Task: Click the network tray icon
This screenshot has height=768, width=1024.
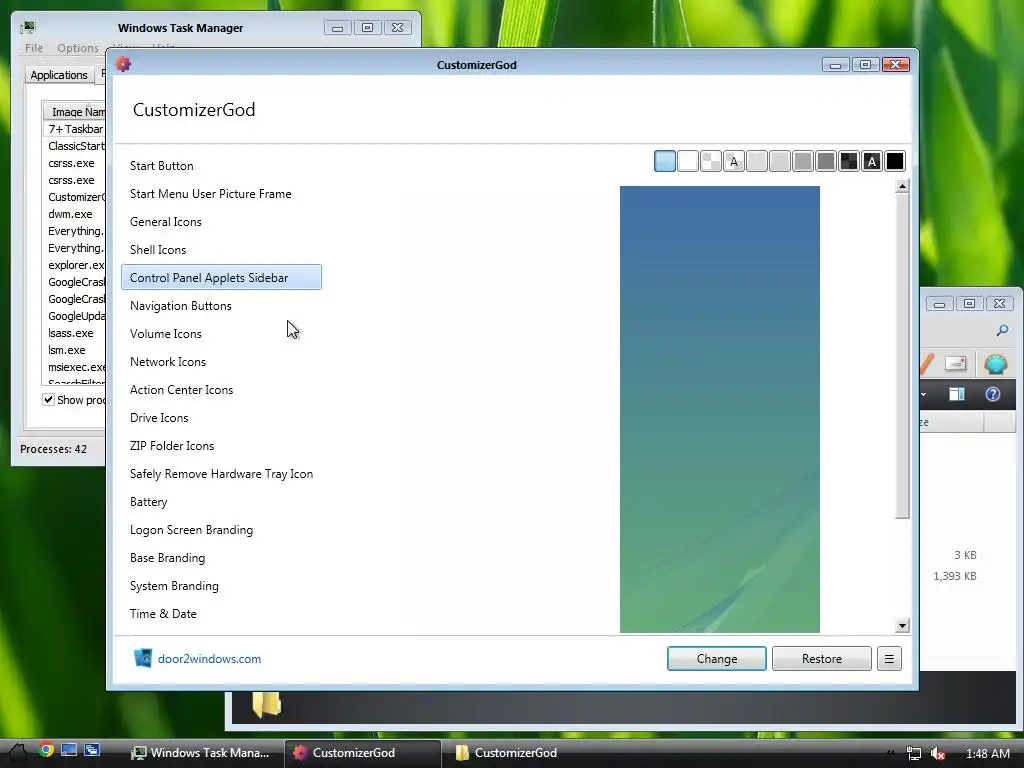Action: 914,754
